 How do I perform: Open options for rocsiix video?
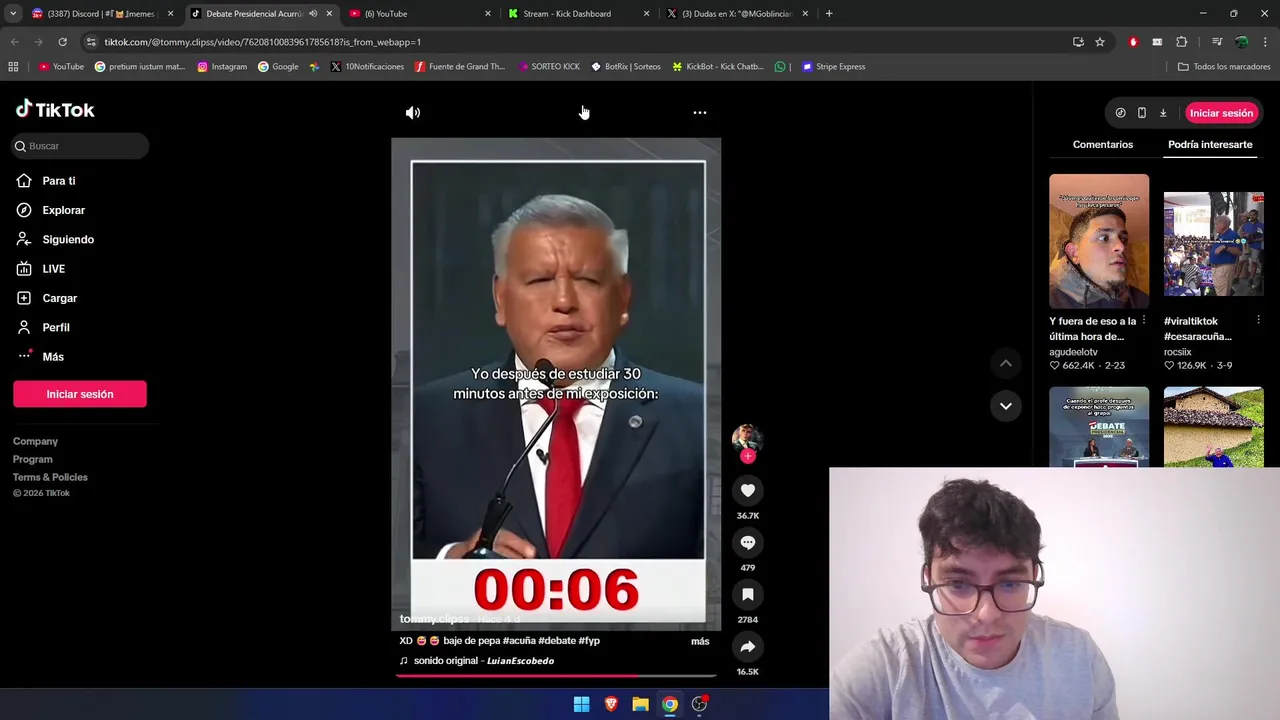coord(1258,321)
